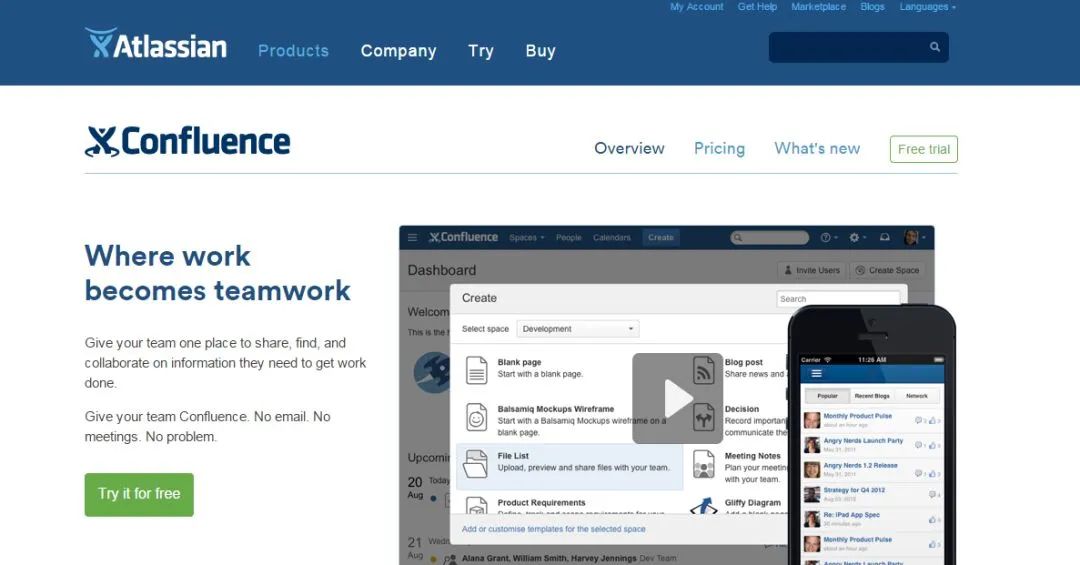Image resolution: width=1080 pixels, height=565 pixels.
Task: Open the Company menu
Action: coord(398,51)
